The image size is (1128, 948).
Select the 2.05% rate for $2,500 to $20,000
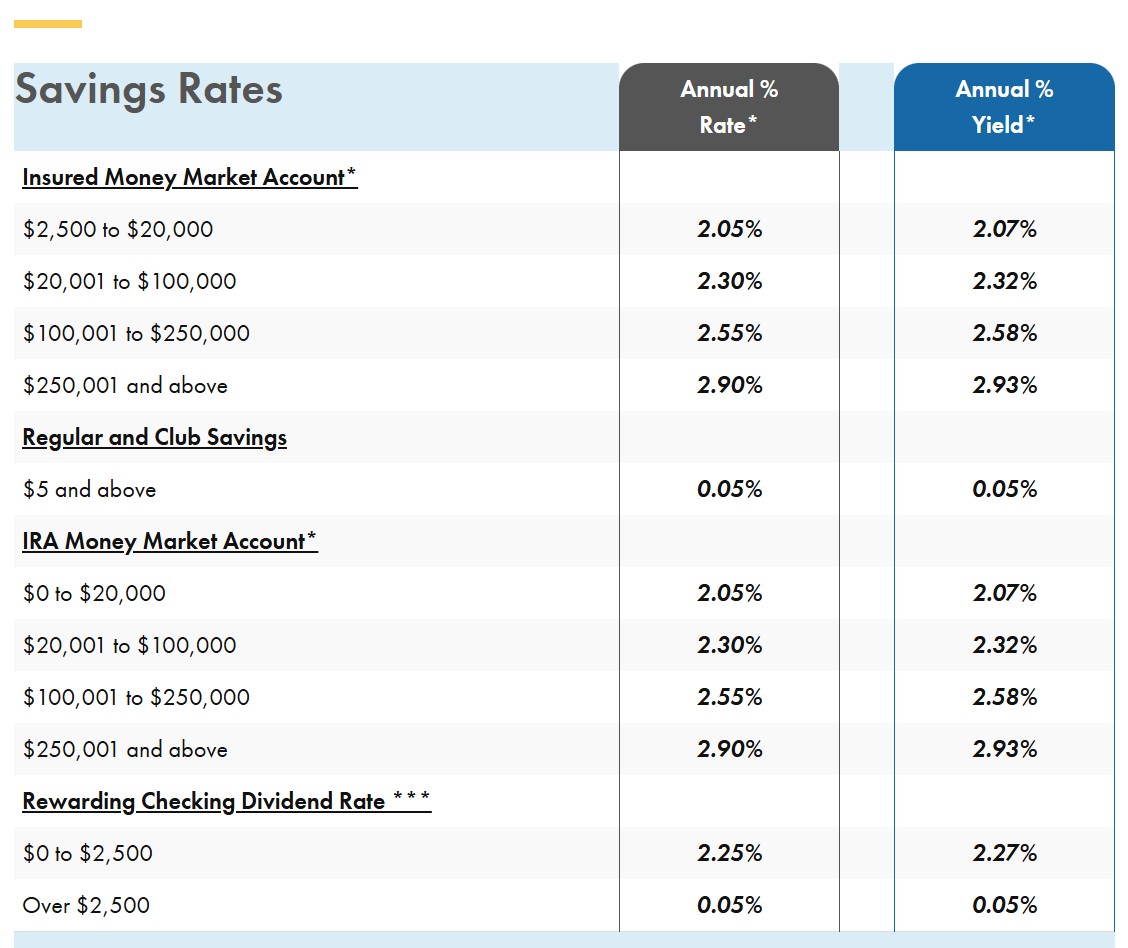click(x=729, y=229)
